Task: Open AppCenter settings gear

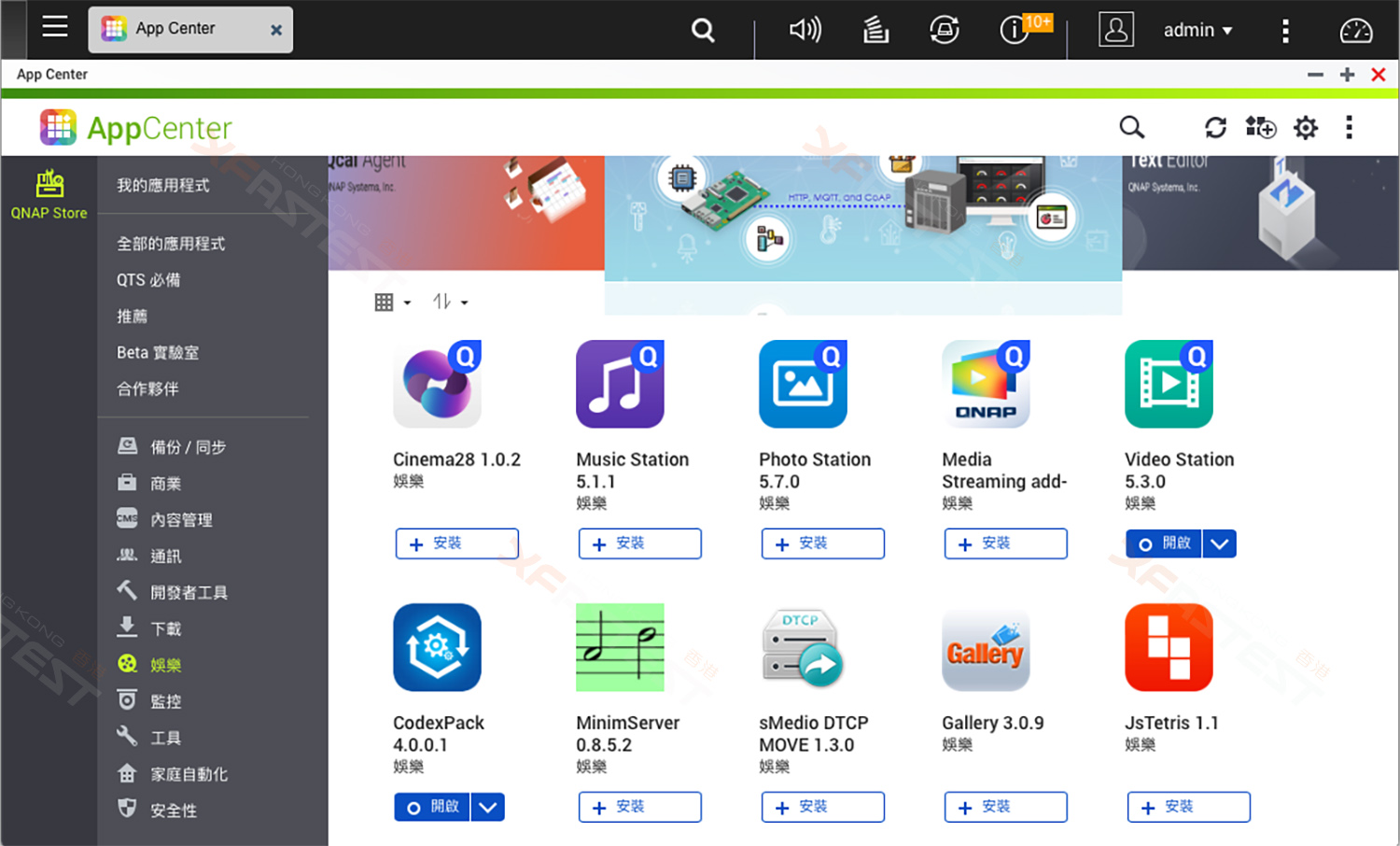Action: tap(1306, 127)
